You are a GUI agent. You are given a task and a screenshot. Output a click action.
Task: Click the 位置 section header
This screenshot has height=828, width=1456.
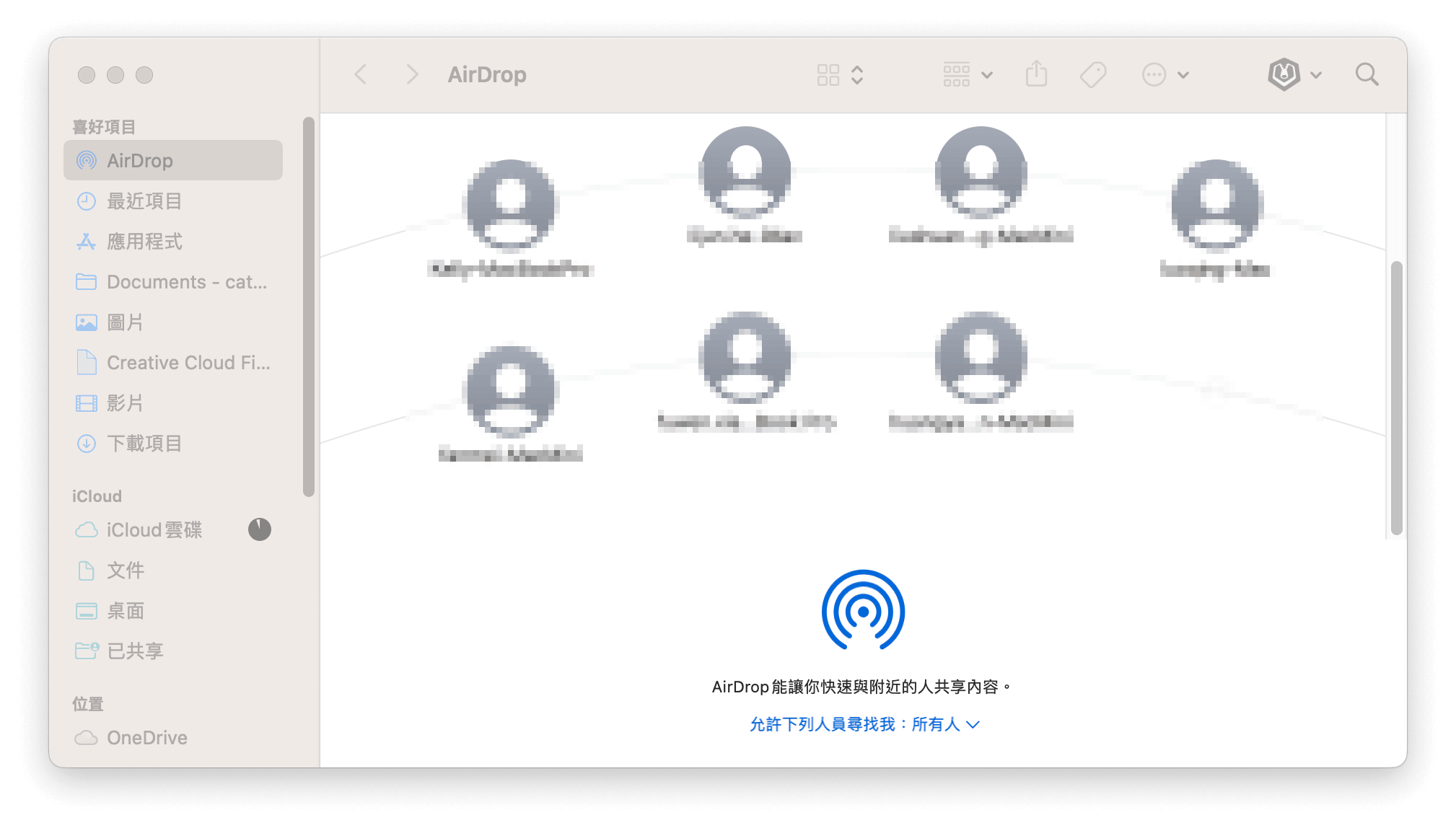(88, 704)
